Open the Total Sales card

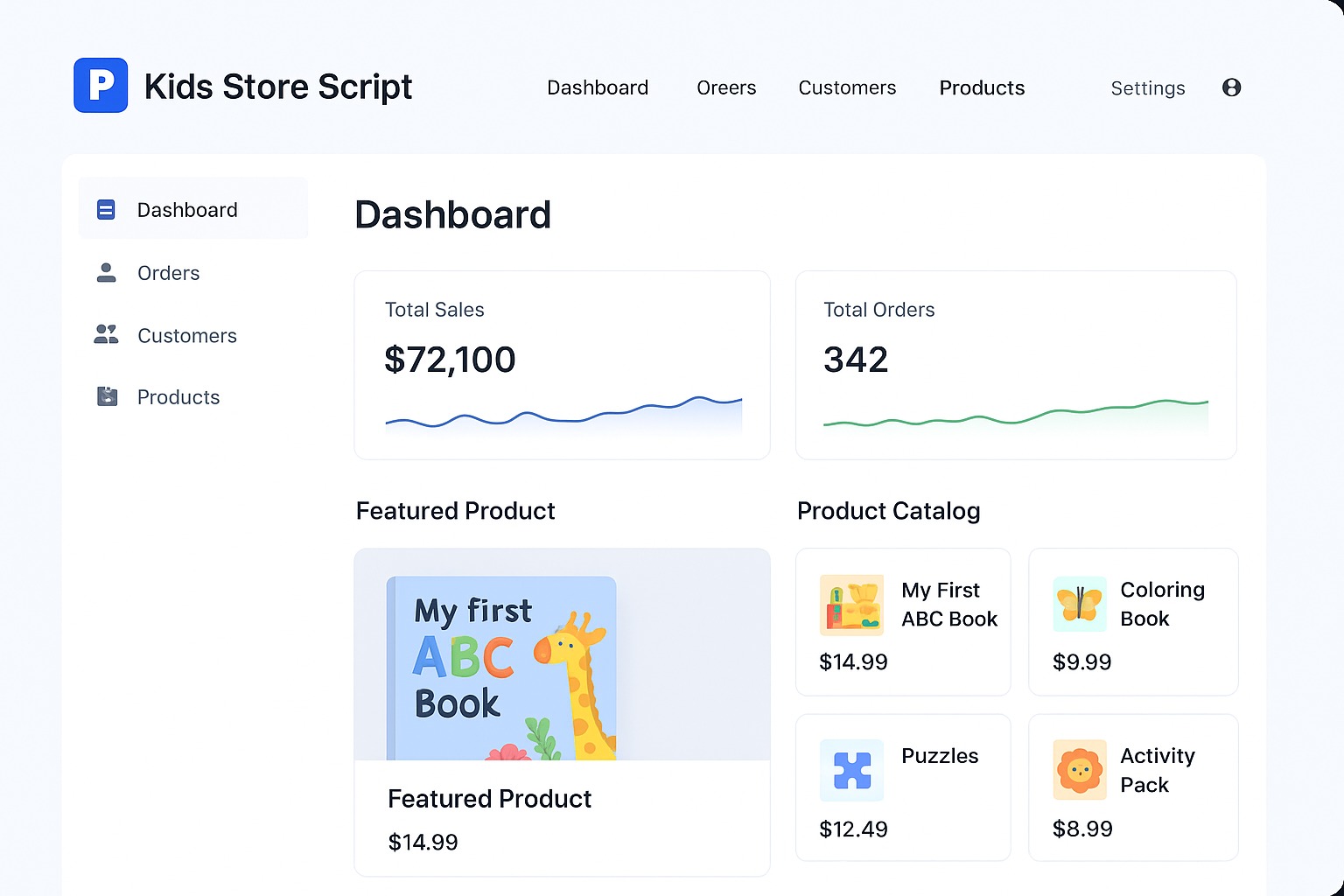(x=562, y=365)
